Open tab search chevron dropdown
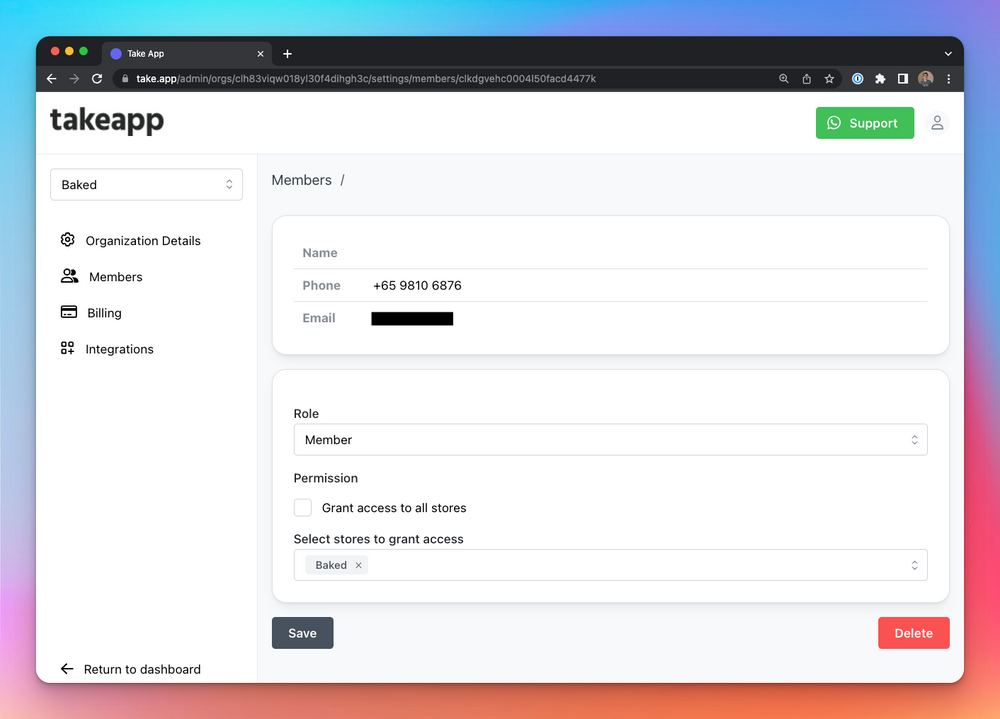 click(x=948, y=54)
